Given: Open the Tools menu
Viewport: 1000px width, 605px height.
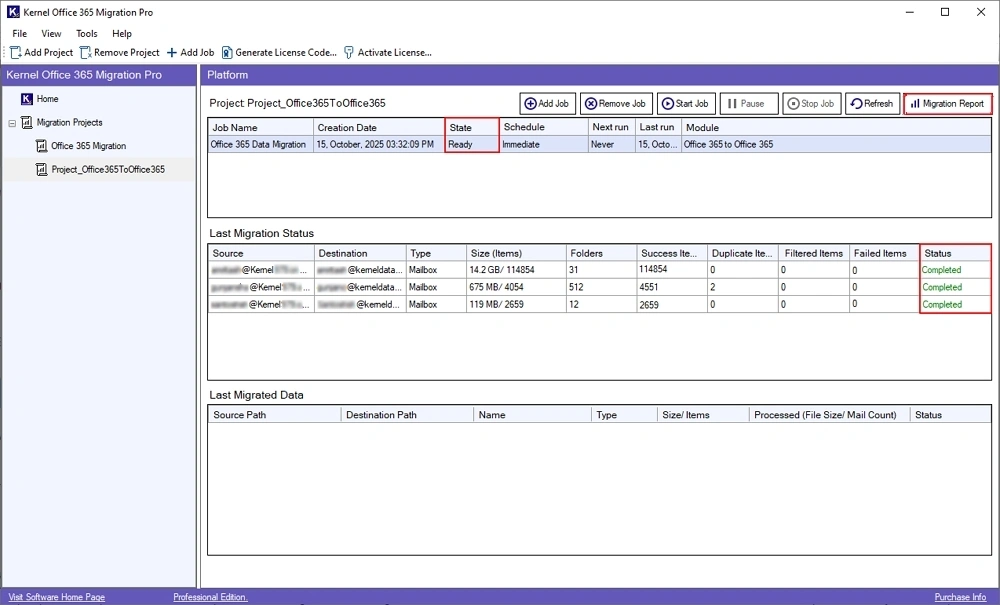Looking at the screenshot, I should (87, 34).
